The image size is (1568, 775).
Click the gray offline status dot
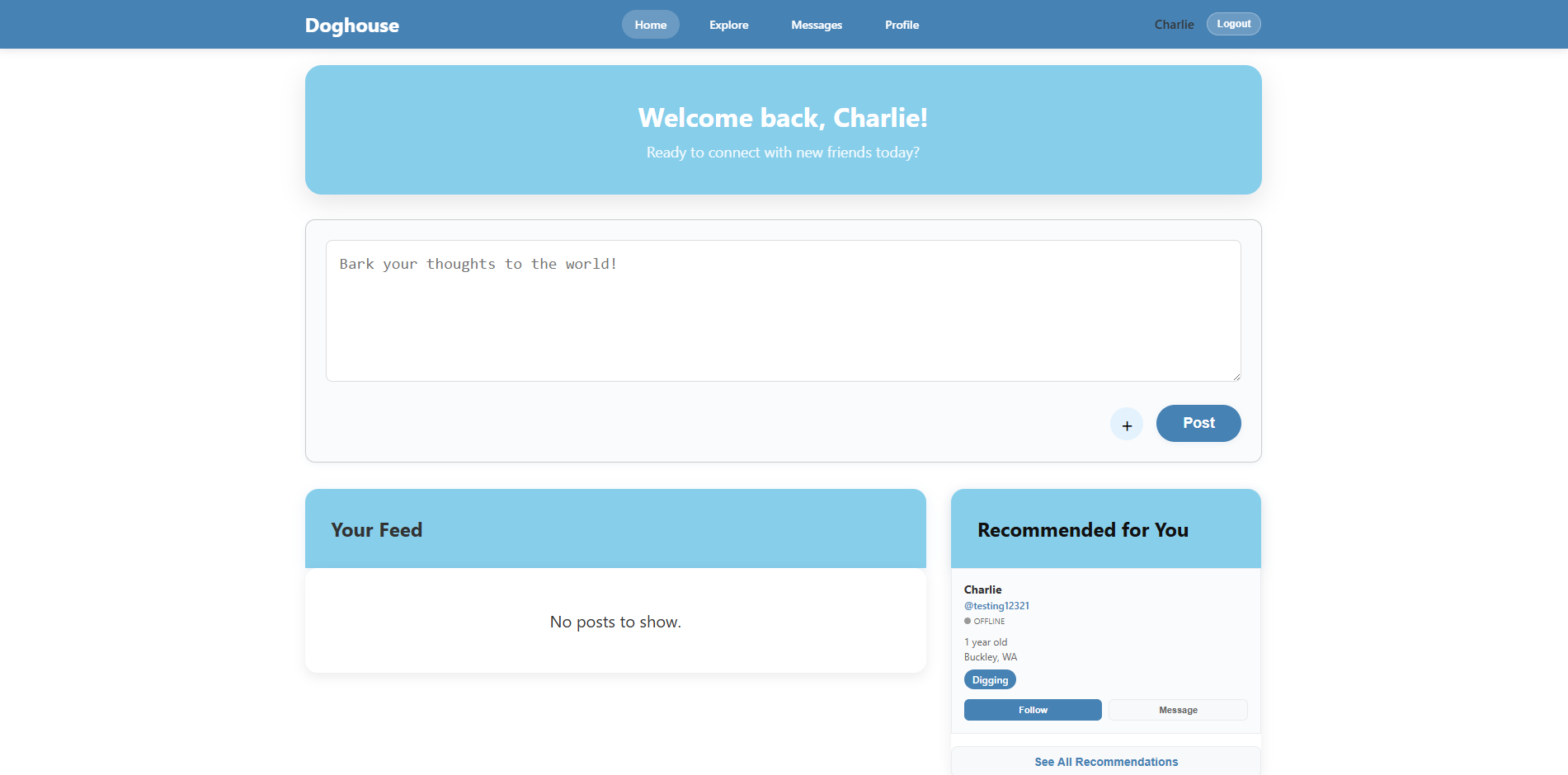pyautogui.click(x=968, y=621)
